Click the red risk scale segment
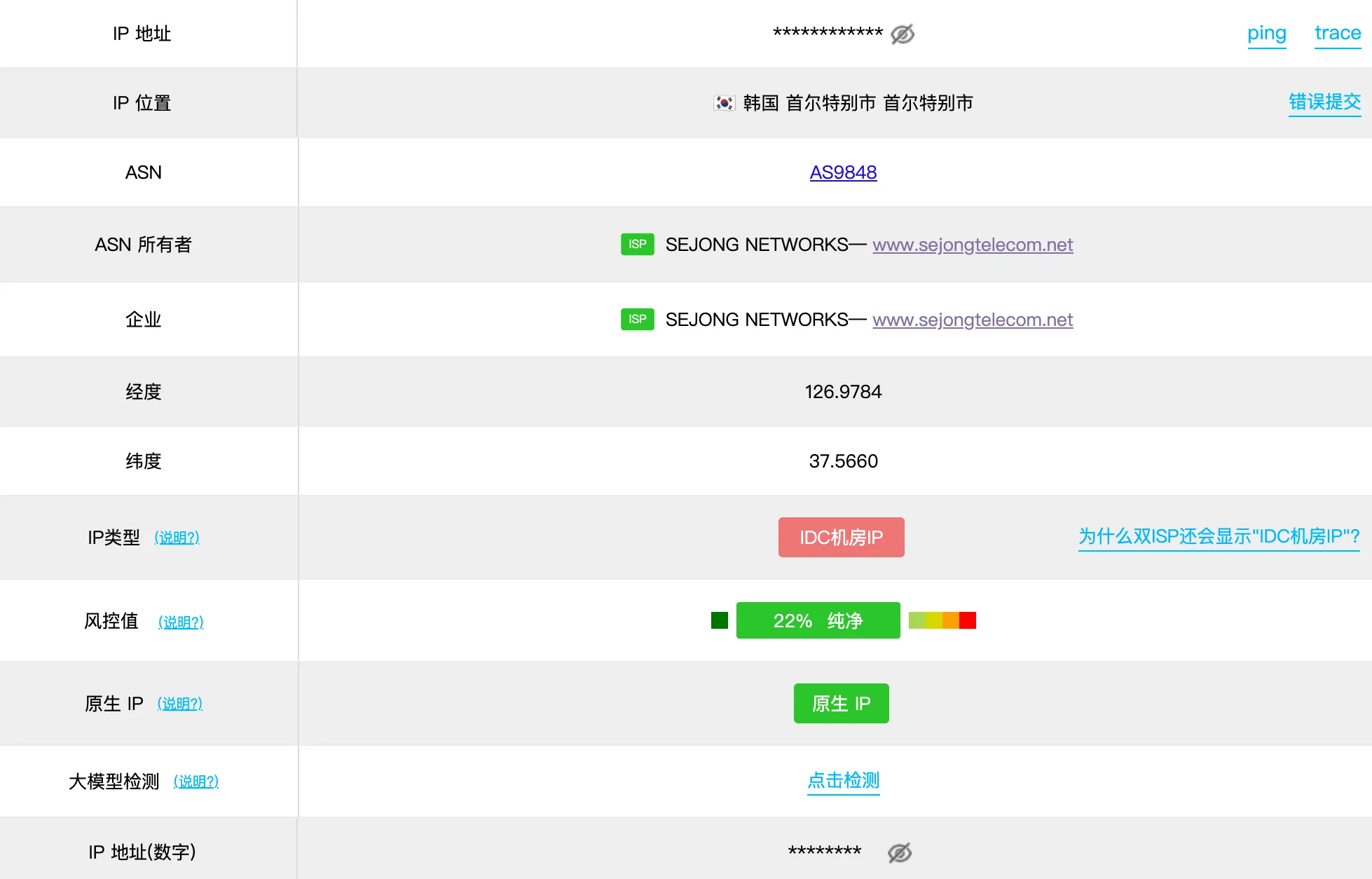Screen dimensions: 1372x879 pos(967,620)
